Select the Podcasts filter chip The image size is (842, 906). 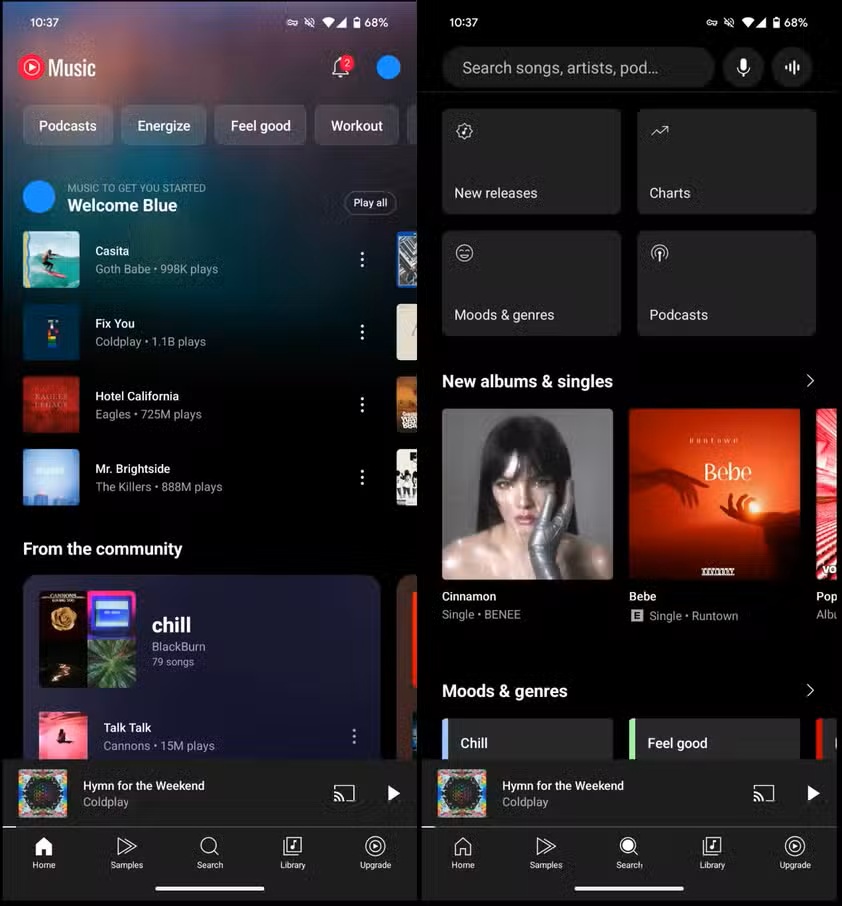68,126
